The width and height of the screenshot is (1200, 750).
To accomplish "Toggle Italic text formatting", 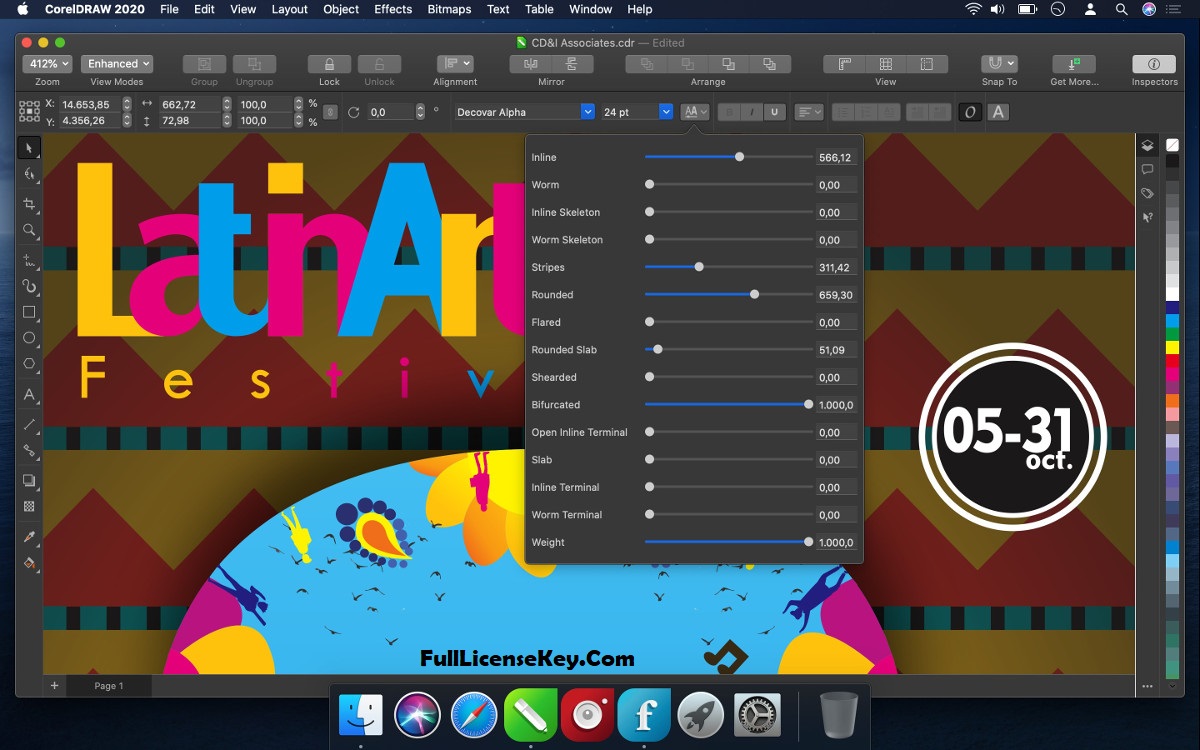I will (x=752, y=112).
